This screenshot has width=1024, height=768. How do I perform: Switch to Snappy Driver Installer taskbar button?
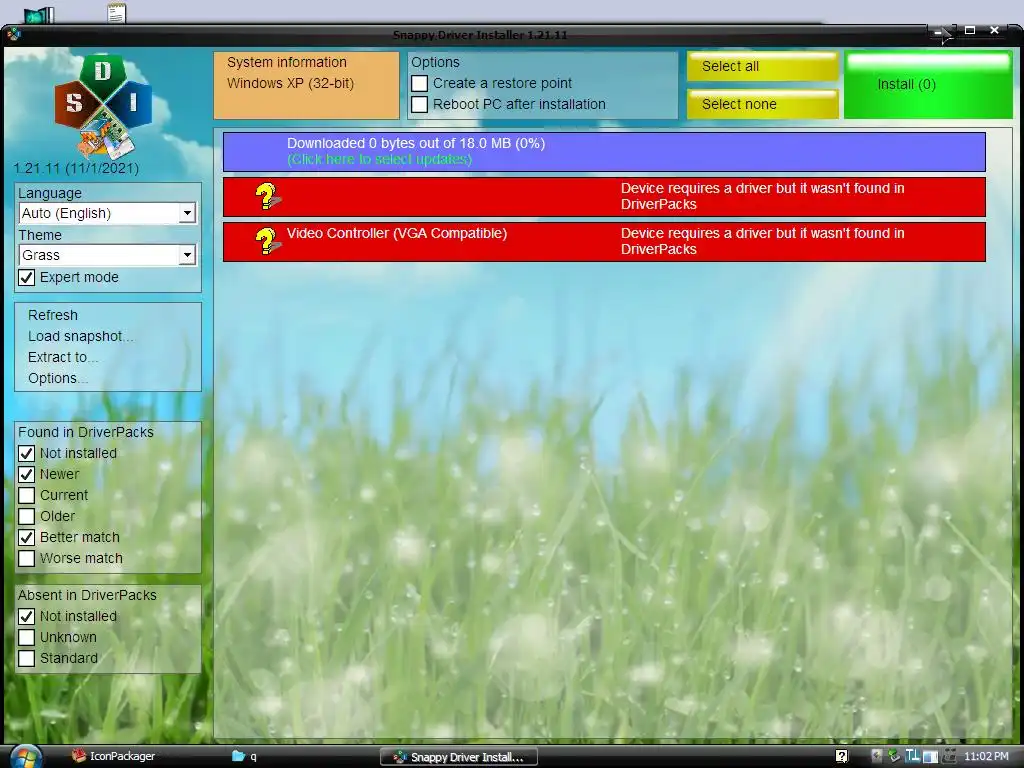(459, 757)
